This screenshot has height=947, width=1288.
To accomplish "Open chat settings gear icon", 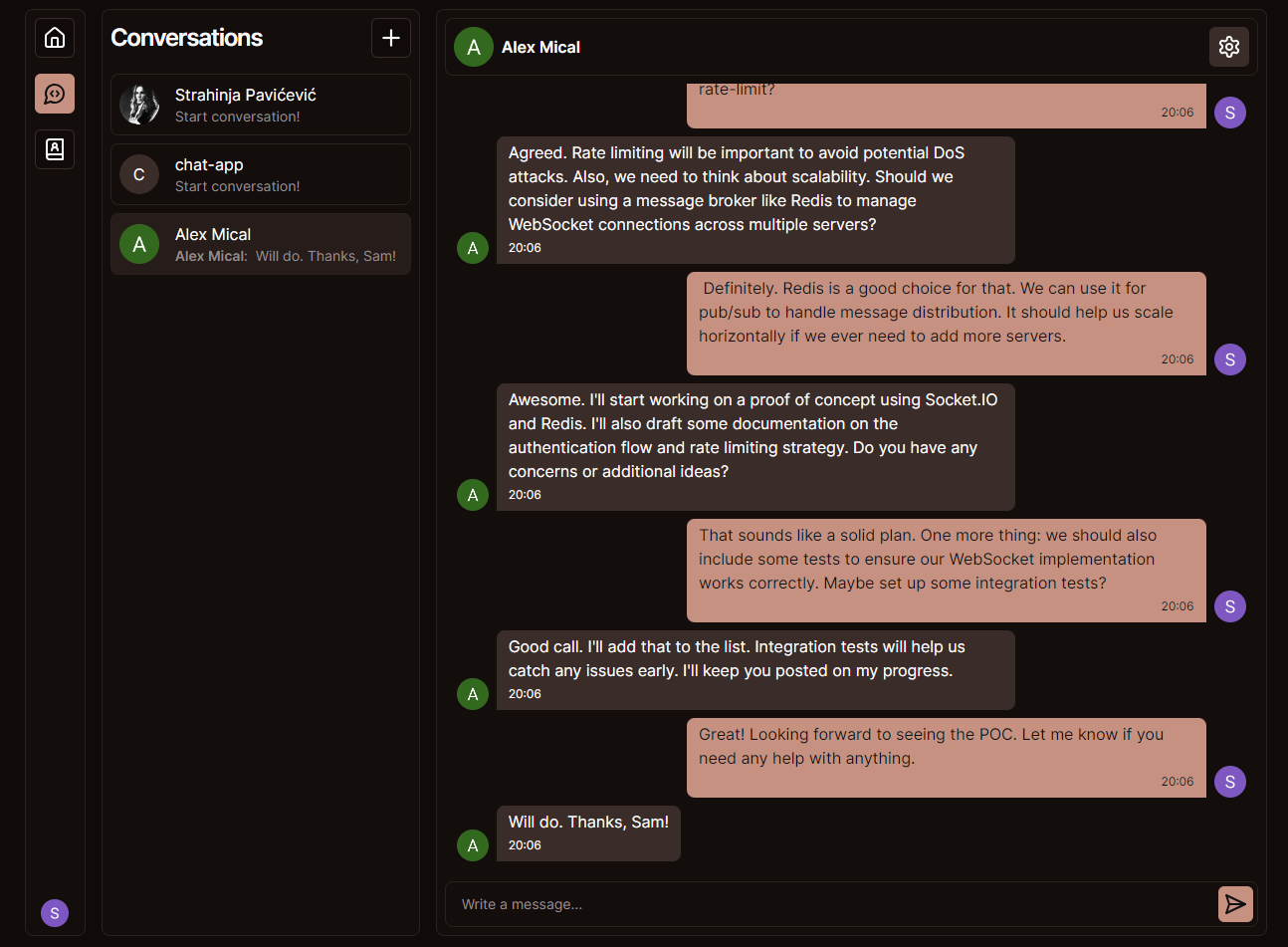I will [x=1229, y=47].
